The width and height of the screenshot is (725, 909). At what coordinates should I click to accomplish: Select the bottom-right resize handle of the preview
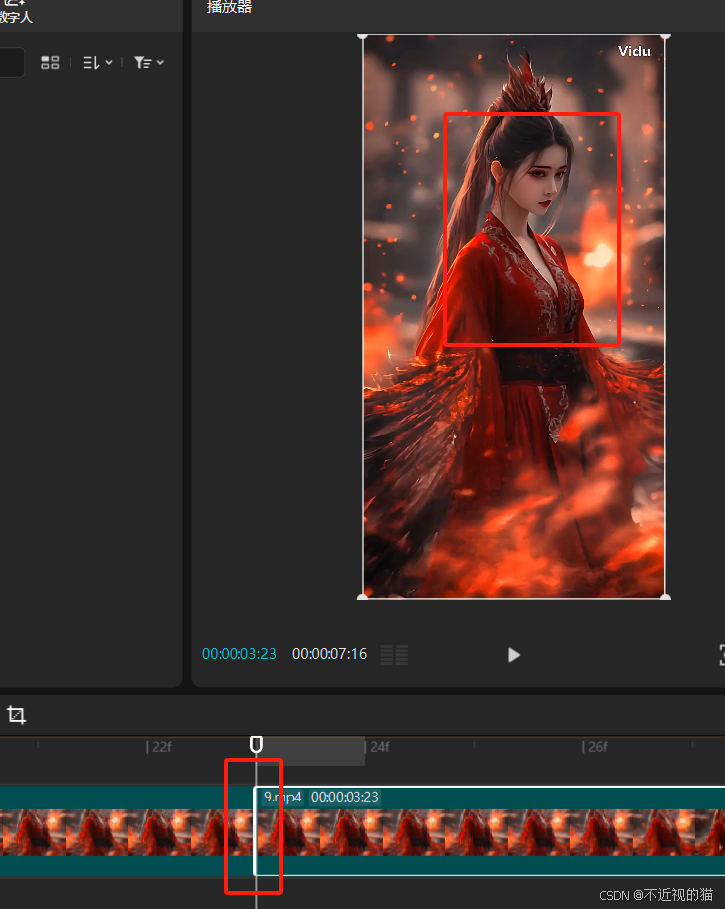(x=665, y=597)
